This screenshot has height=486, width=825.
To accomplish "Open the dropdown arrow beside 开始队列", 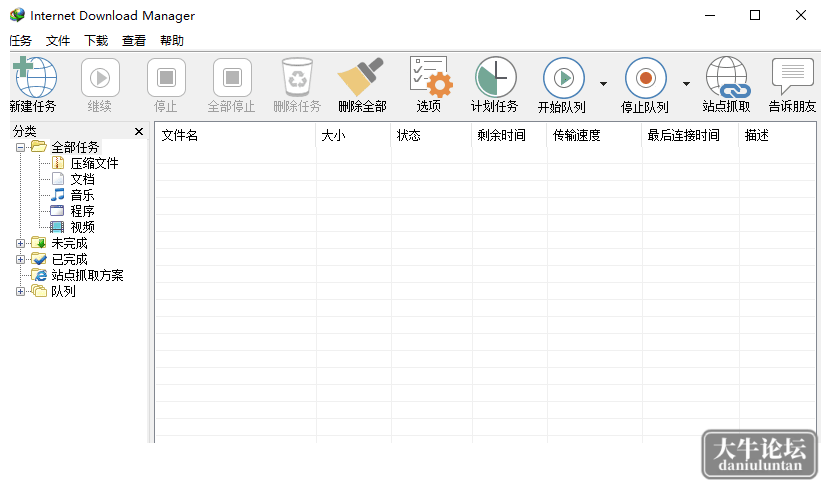I will click(603, 84).
